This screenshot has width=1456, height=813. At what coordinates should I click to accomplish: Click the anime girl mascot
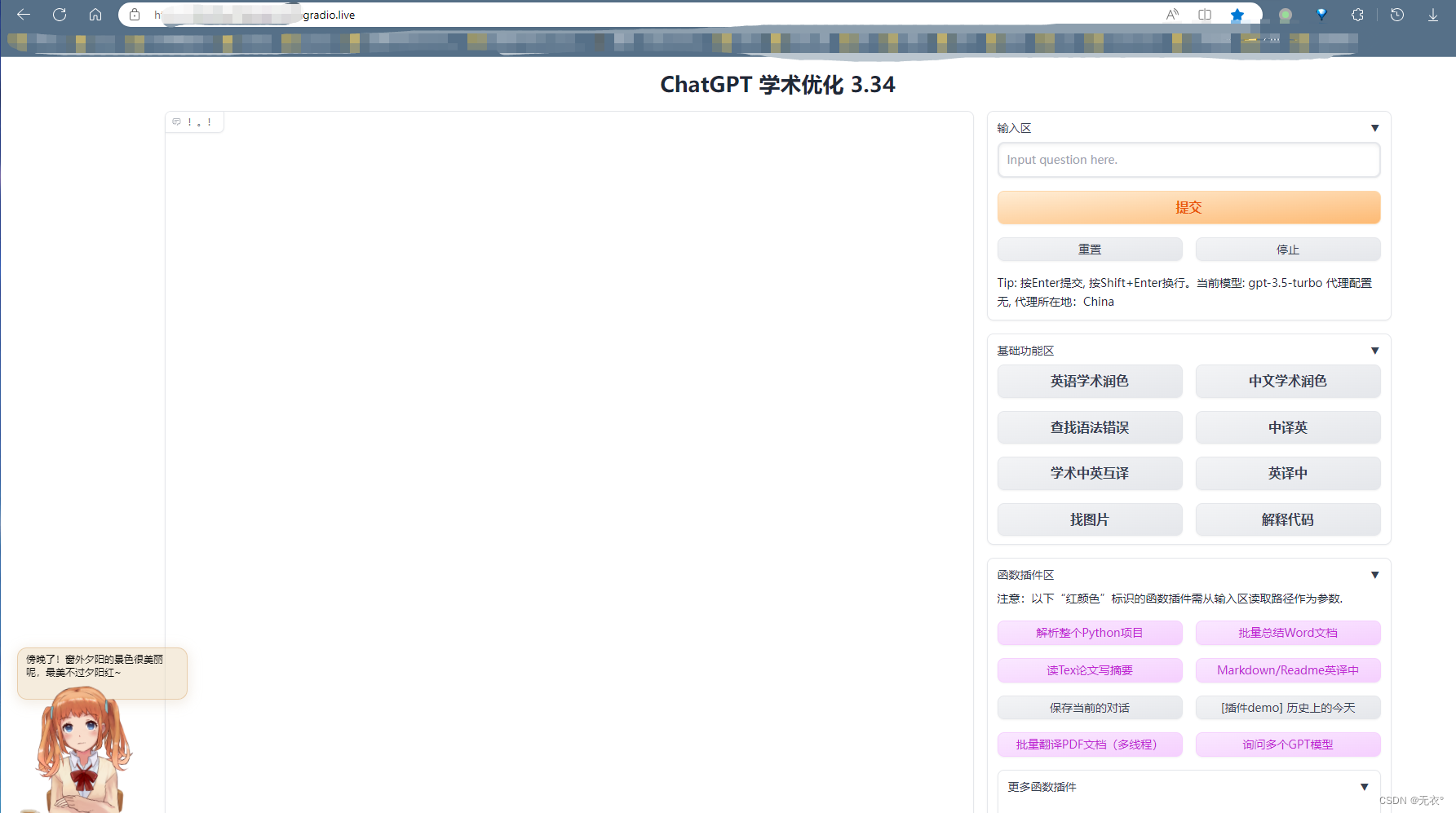point(82,750)
